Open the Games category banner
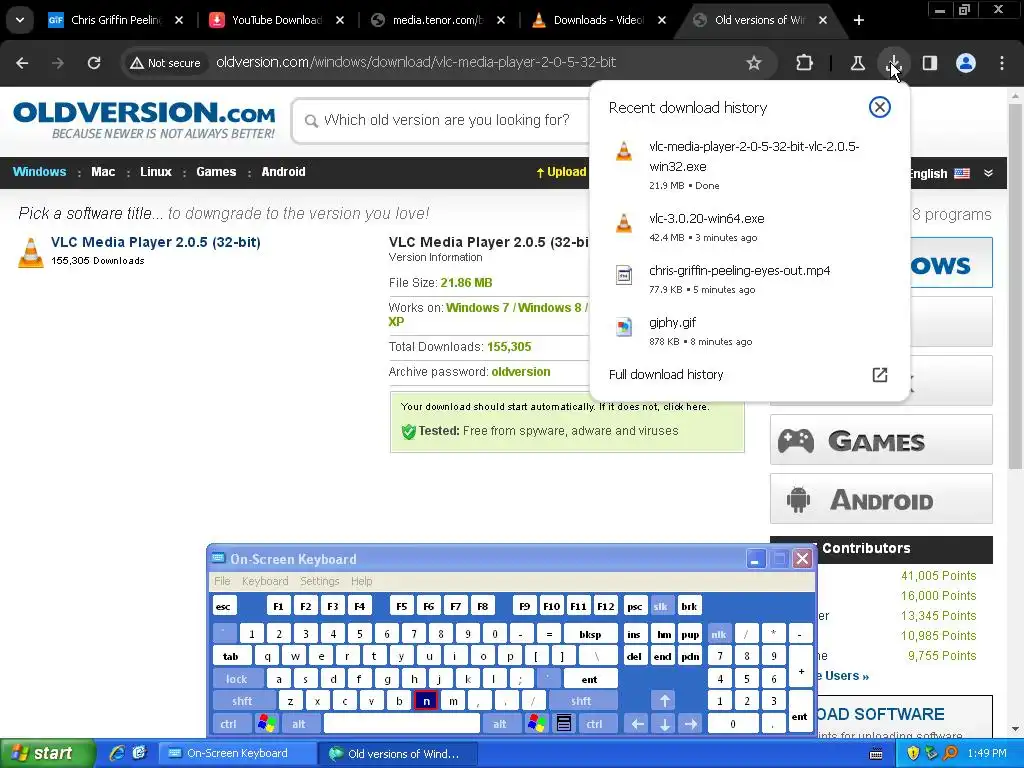The height and width of the screenshot is (768, 1024). point(881,440)
